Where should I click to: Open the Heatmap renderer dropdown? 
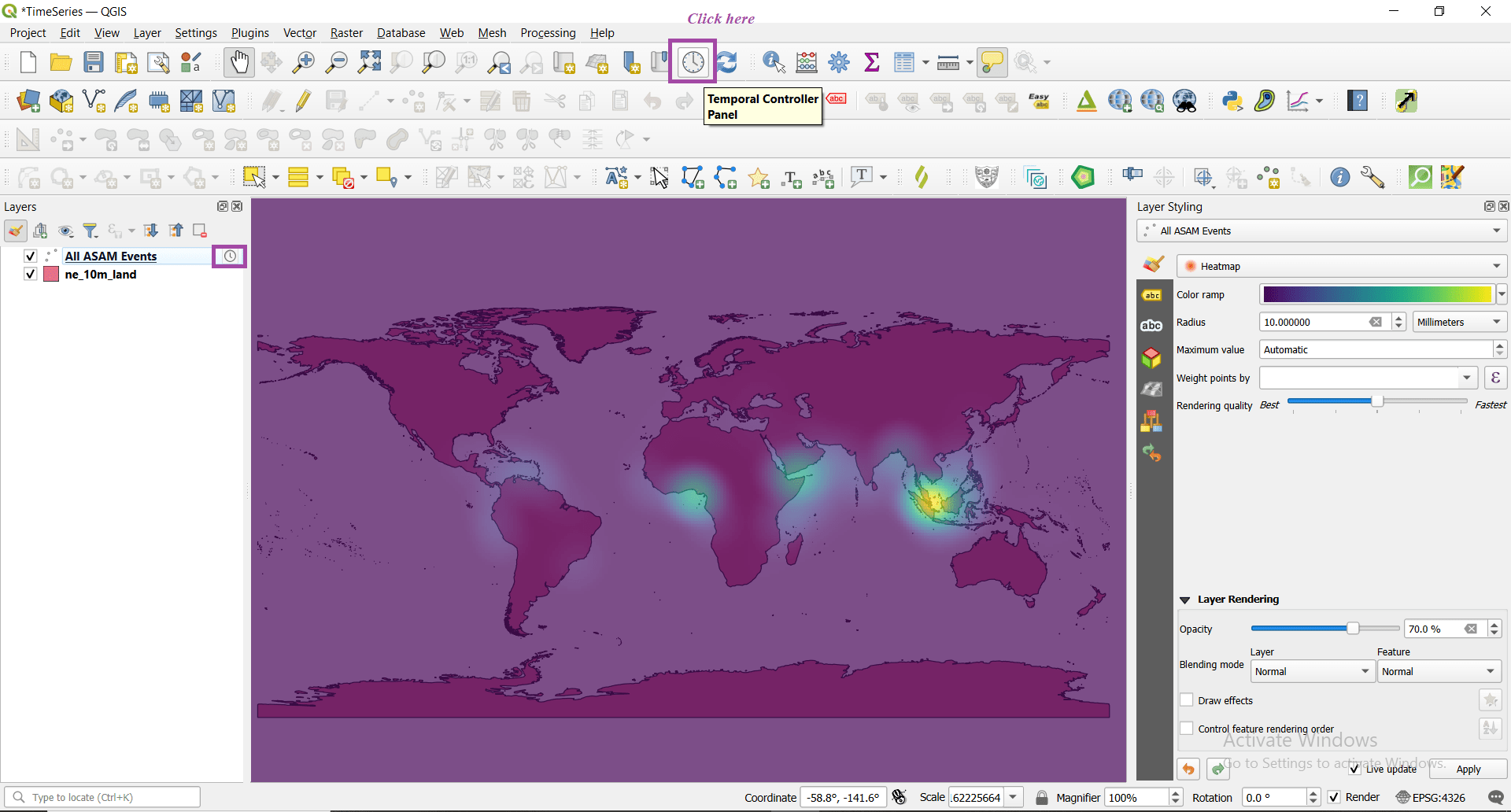click(1340, 266)
